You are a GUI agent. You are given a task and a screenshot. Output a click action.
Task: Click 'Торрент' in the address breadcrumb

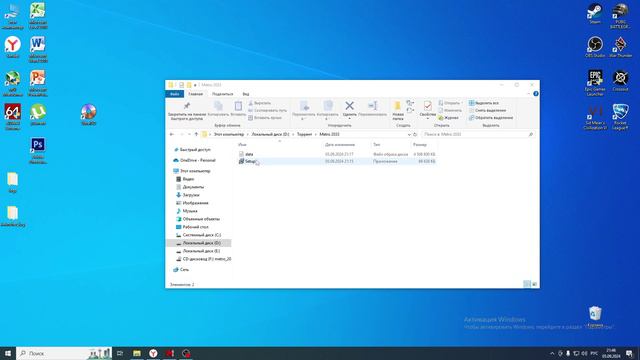[304, 134]
